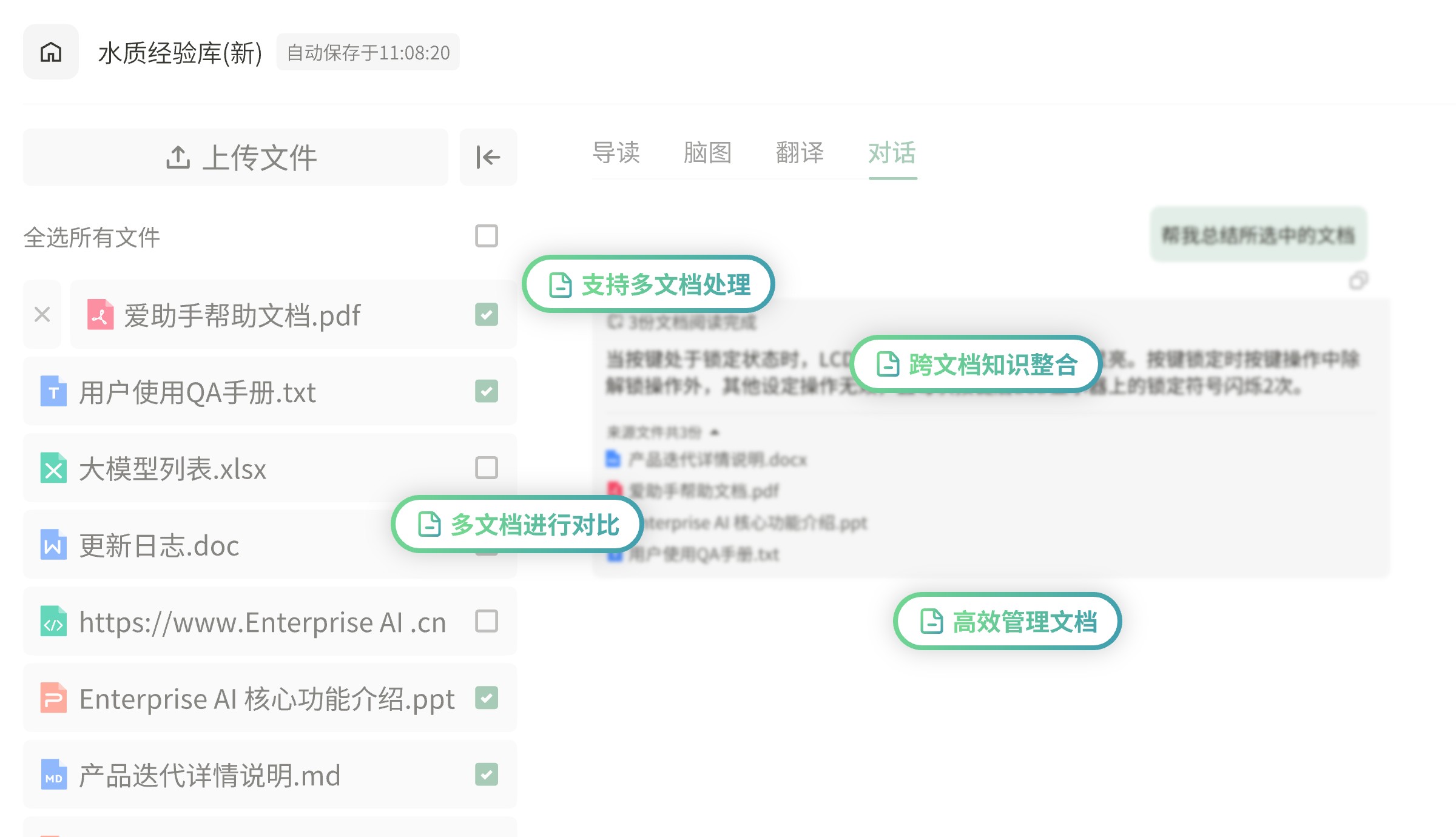Collapse the file sidebar panel

488,157
